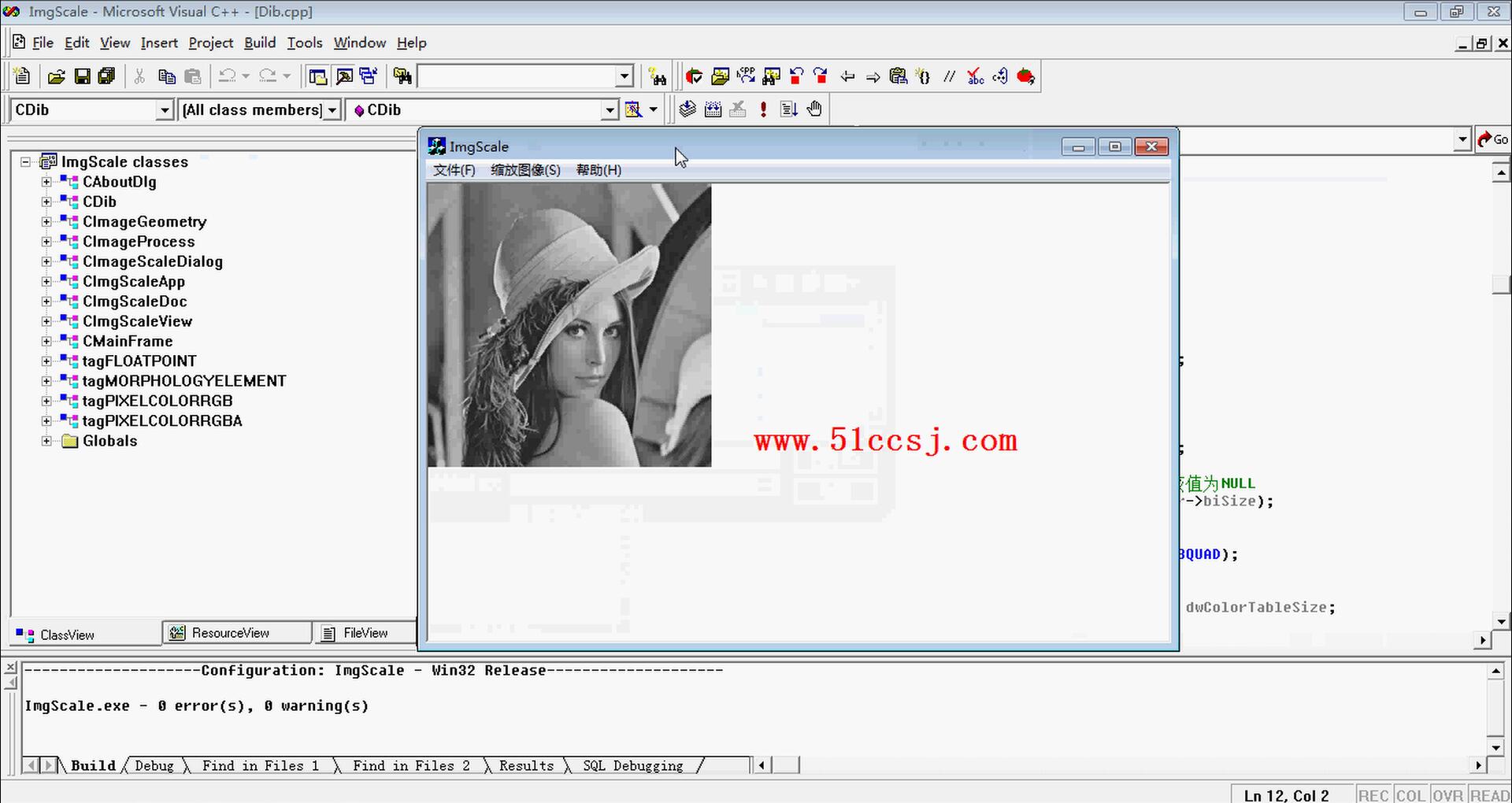Switch to the SQL Debugging output tab
This screenshot has width=1512, height=803.
pyautogui.click(x=633, y=765)
